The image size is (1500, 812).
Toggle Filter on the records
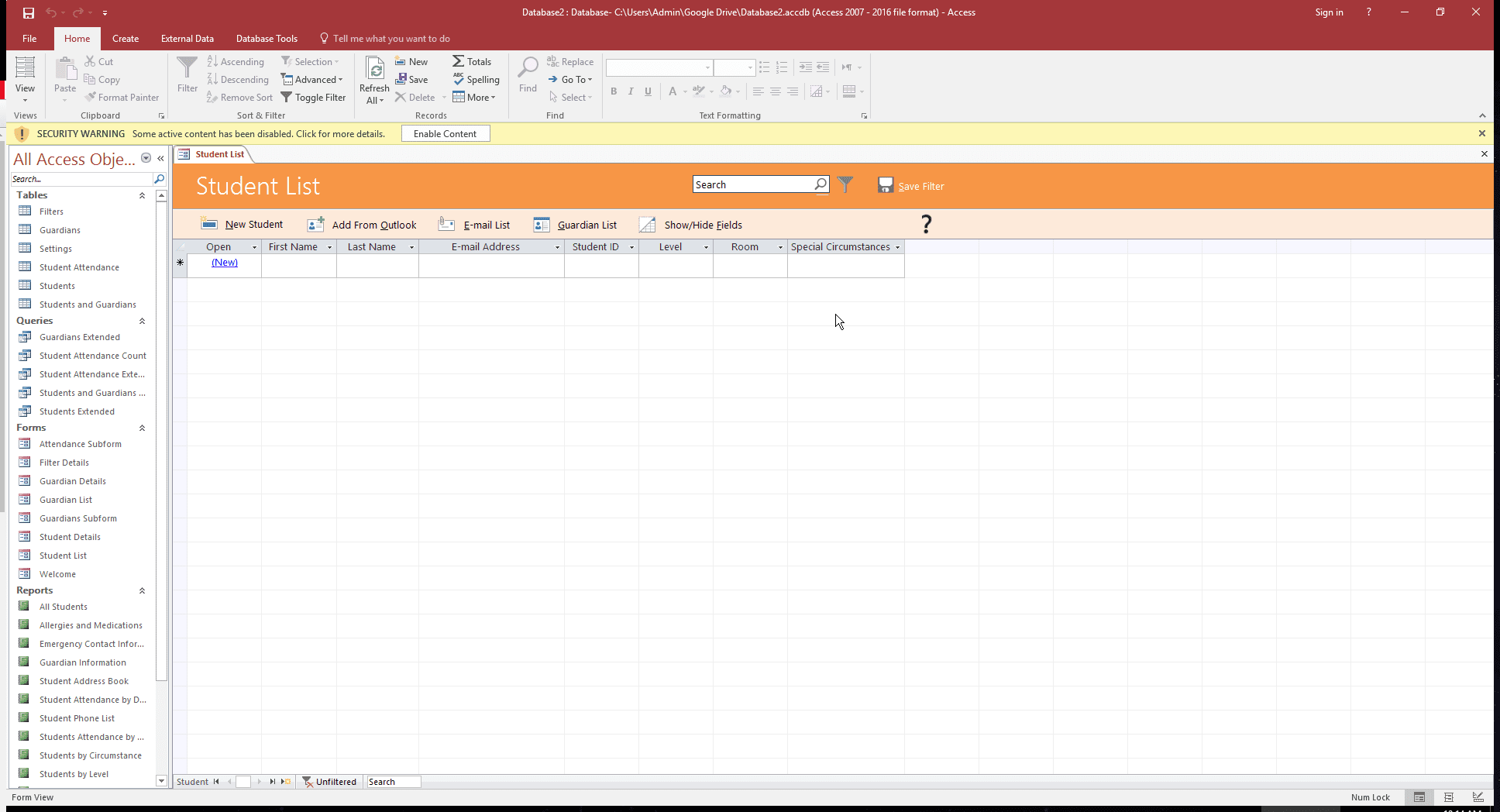(314, 97)
